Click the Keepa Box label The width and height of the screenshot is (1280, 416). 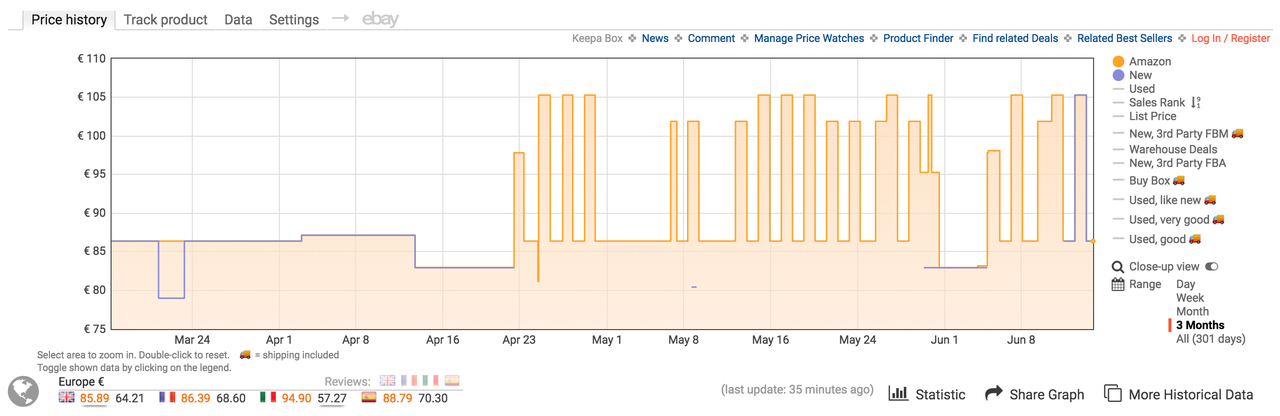(x=597, y=38)
